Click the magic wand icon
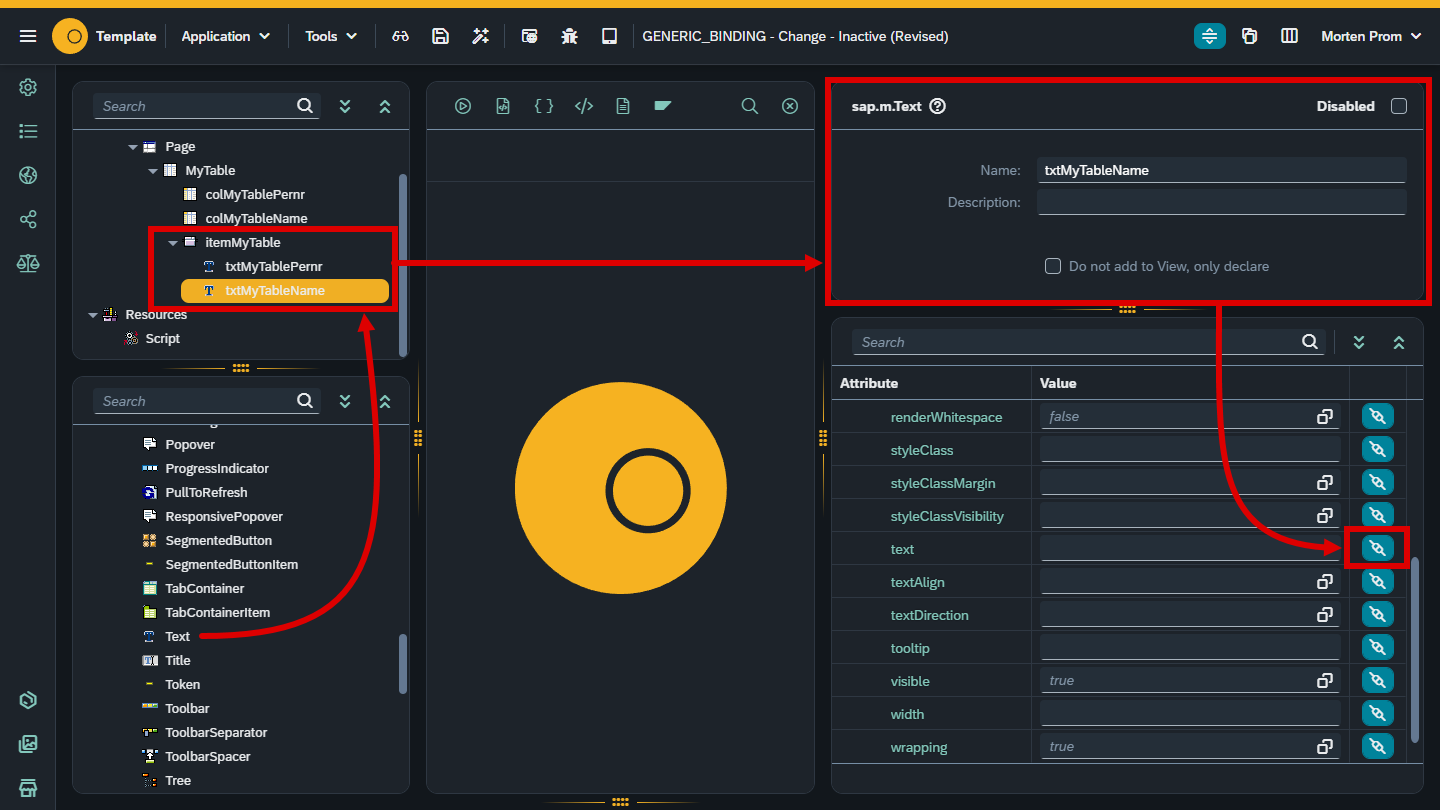The image size is (1440, 810). [481, 36]
